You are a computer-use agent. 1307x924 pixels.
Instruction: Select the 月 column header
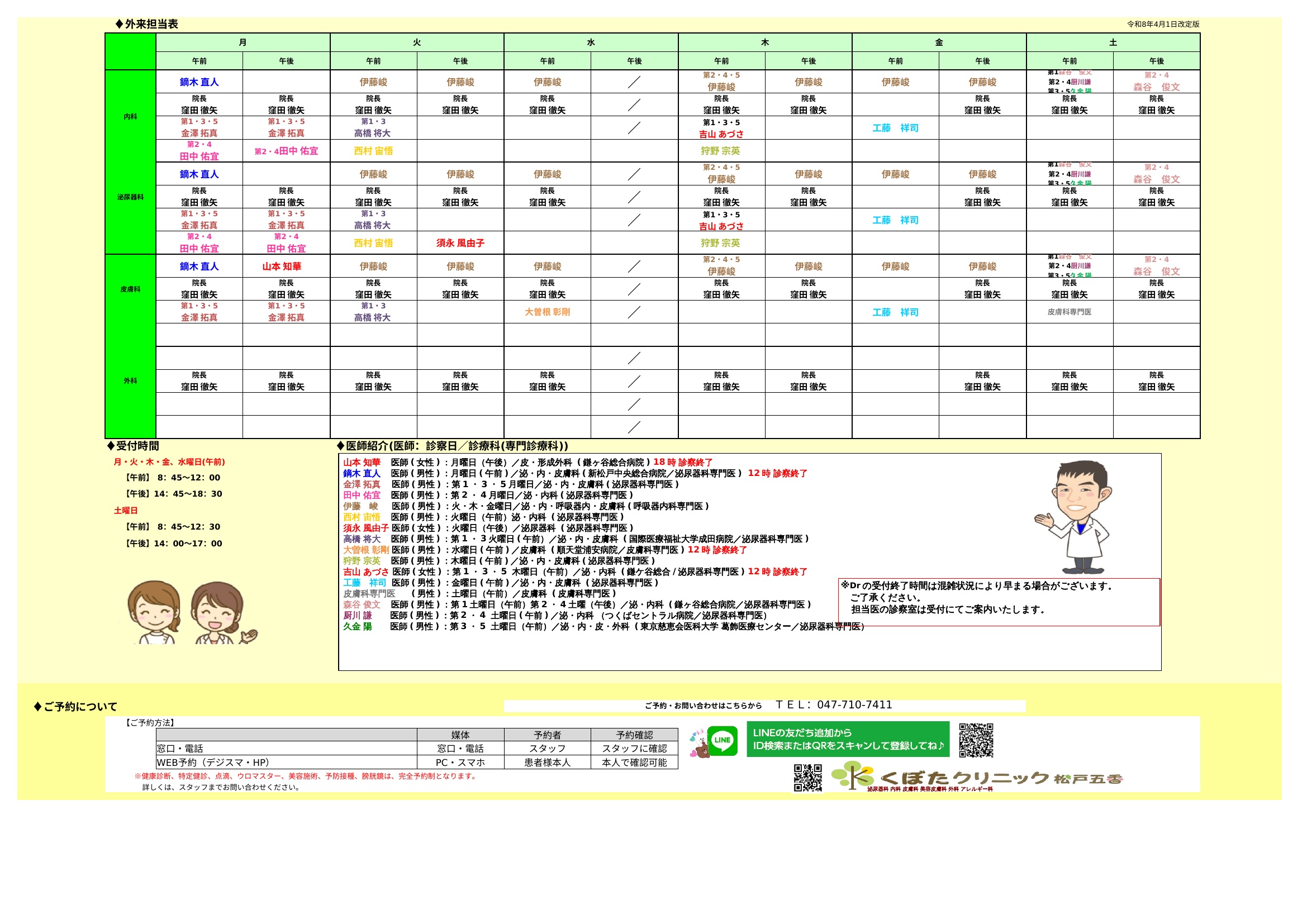pyautogui.click(x=243, y=42)
